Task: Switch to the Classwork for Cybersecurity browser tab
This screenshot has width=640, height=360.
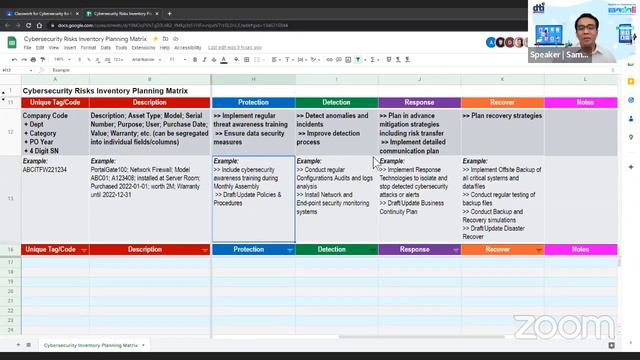Action: point(42,13)
